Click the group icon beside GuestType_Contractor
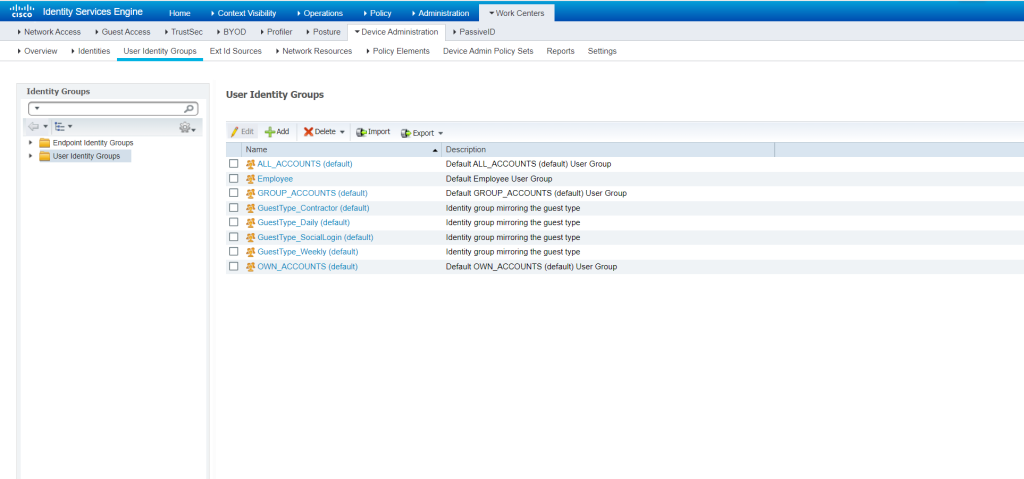This screenshot has width=1024, height=479. click(250, 208)
